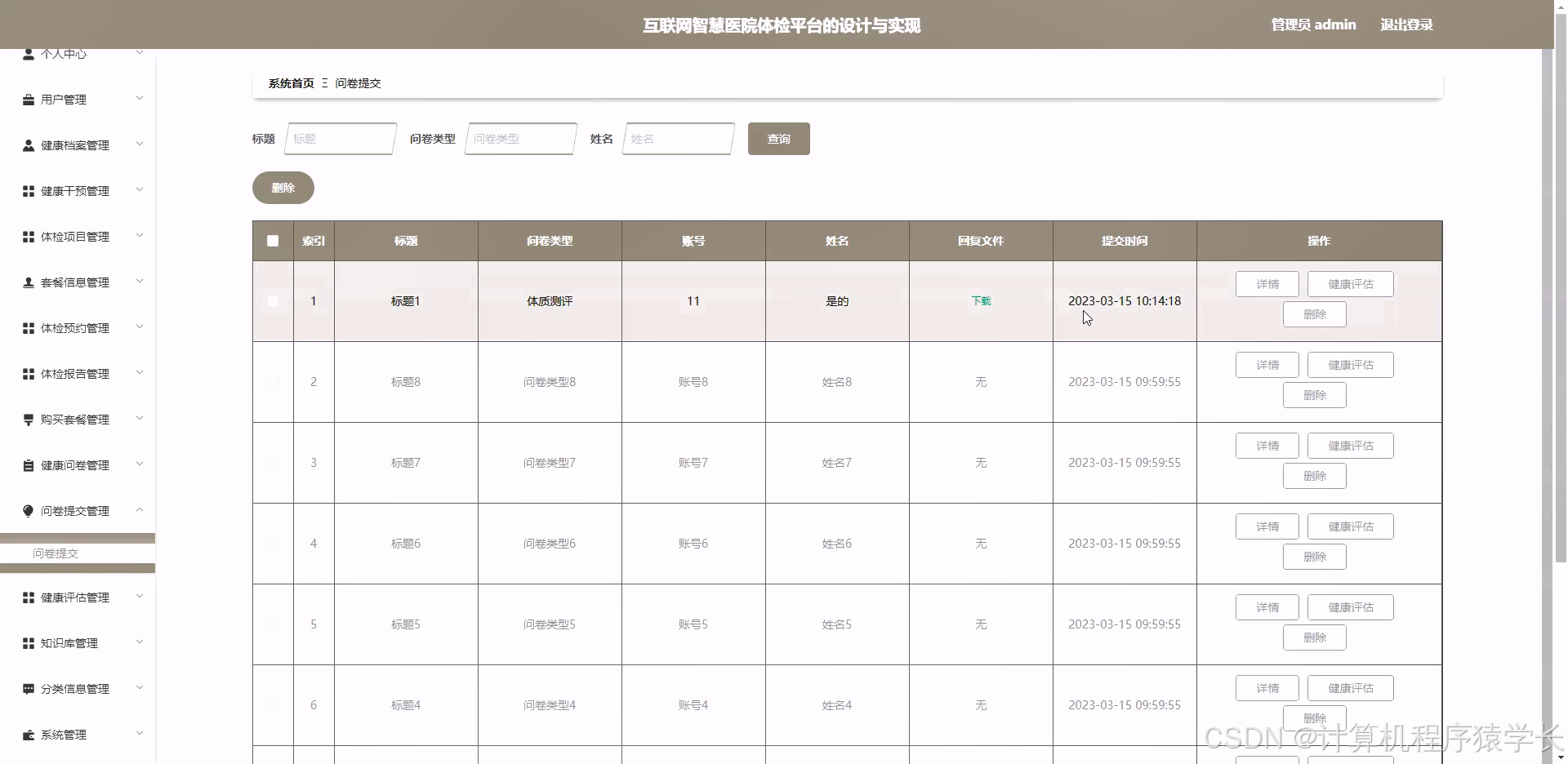
Task: Click the 查询 search button
Action: pos(779,139)
